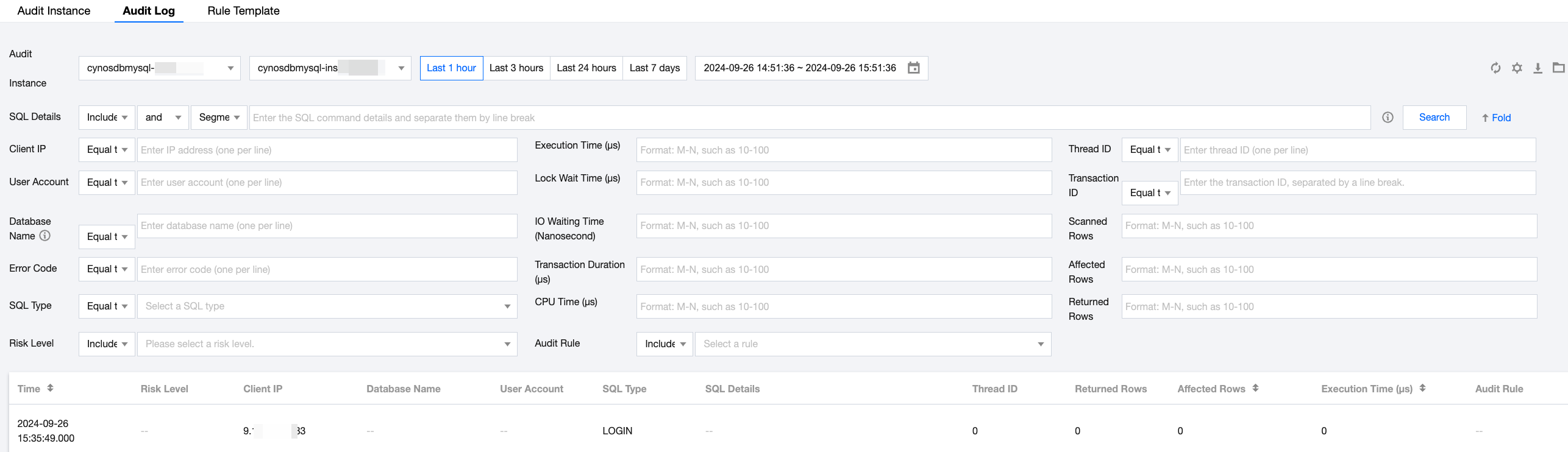Open the calendar date range picker
The width and height of the screenshot is (1568, 452).
[913, 68]
